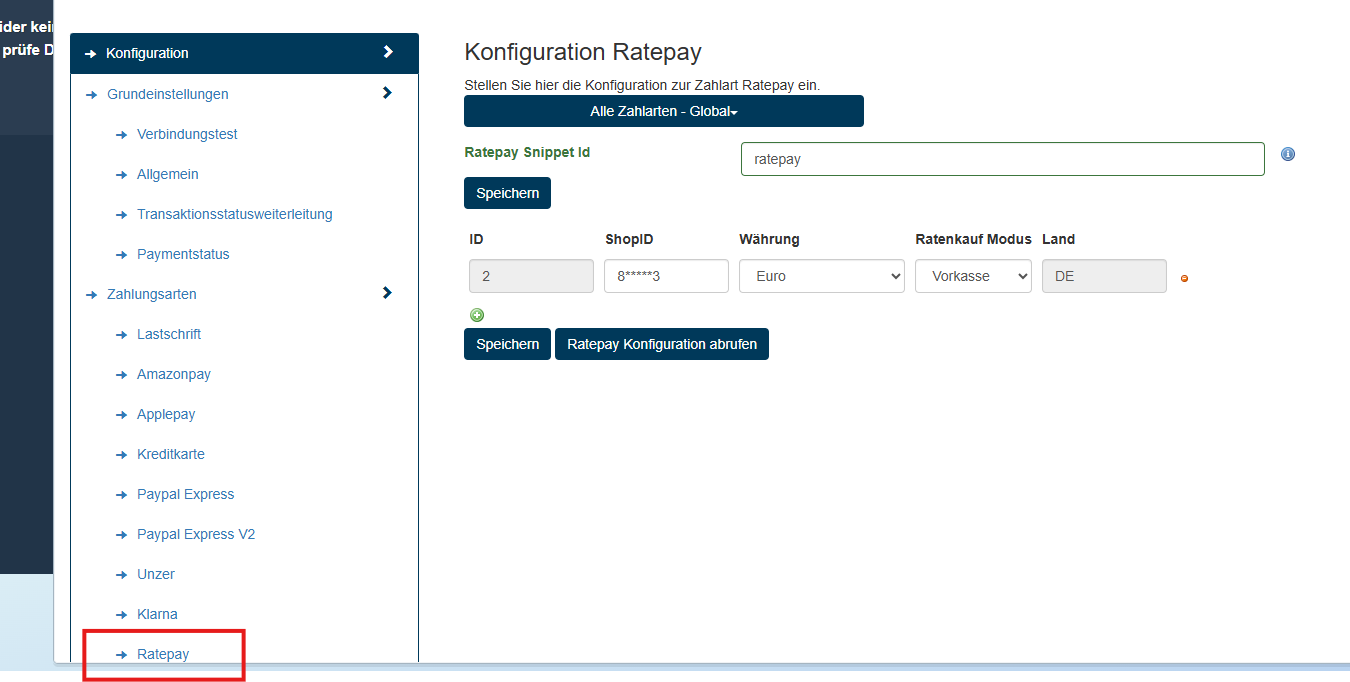Click the ID field containing 2
The image size is (1350, 682).
point(531,276)
